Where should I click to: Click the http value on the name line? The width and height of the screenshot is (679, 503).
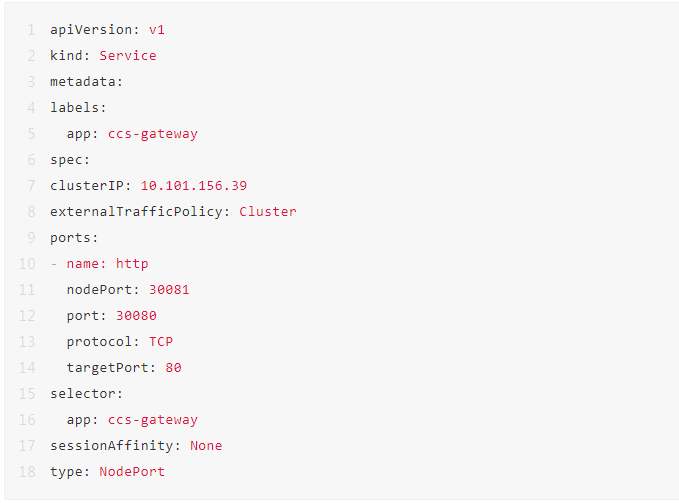click(132, 264)
